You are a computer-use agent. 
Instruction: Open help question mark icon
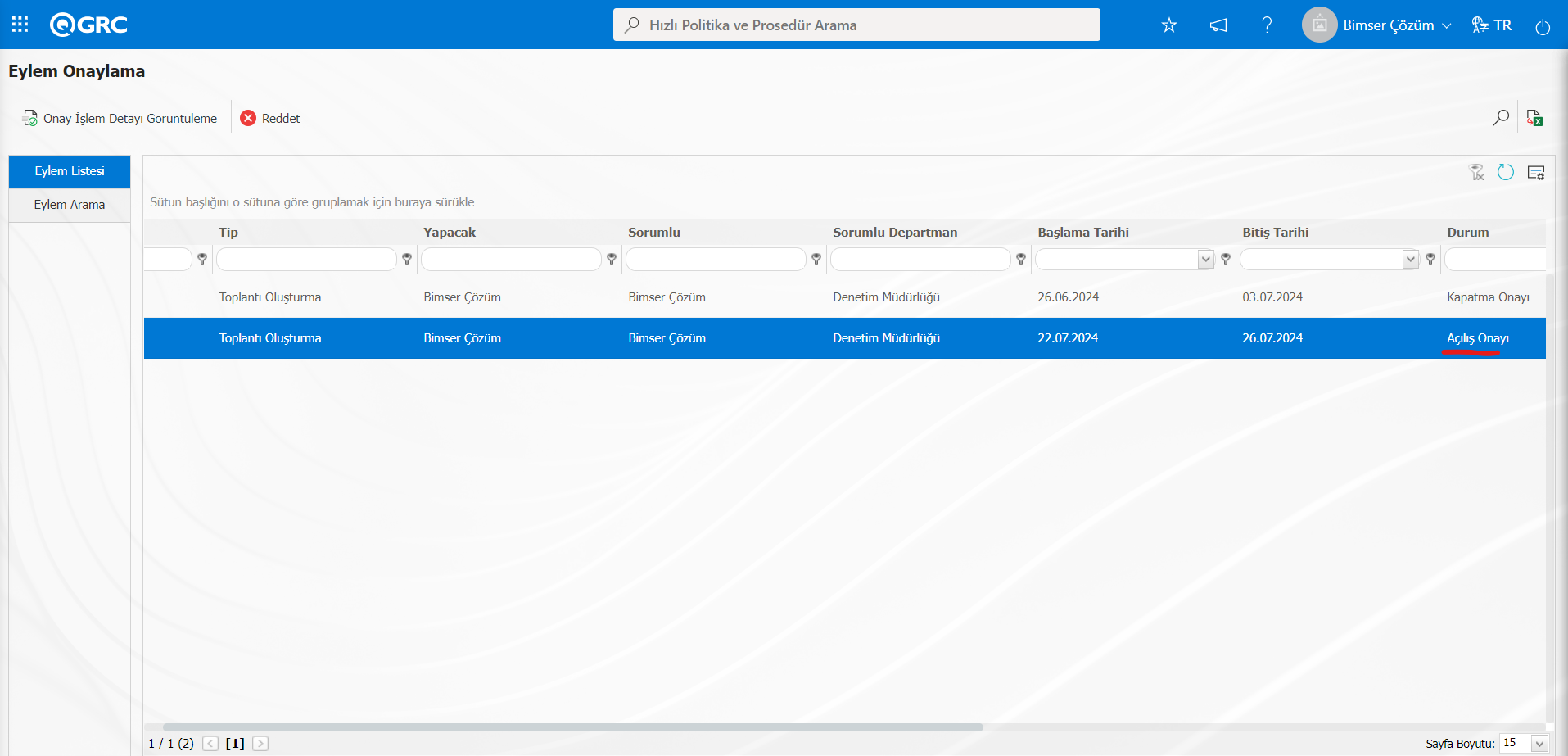tap(1267, 25)
